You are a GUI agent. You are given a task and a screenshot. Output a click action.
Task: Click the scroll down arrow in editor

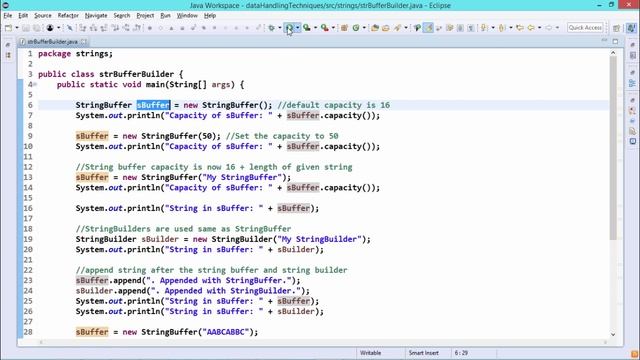click(613, 334)
